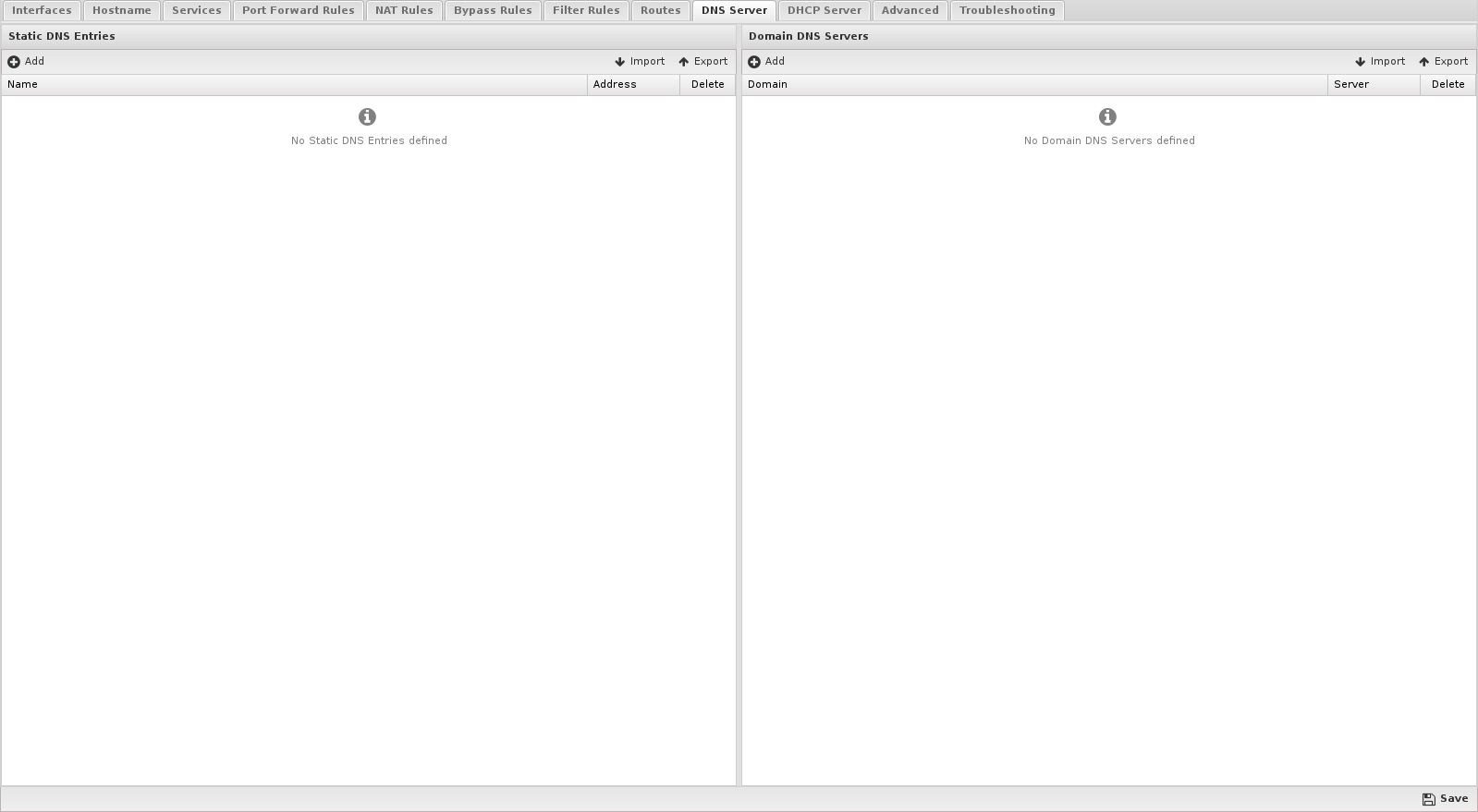Viewport: 1478px width, 812px height.
Task: Add a Domain DNS Server
Action: tap(766, 62)
